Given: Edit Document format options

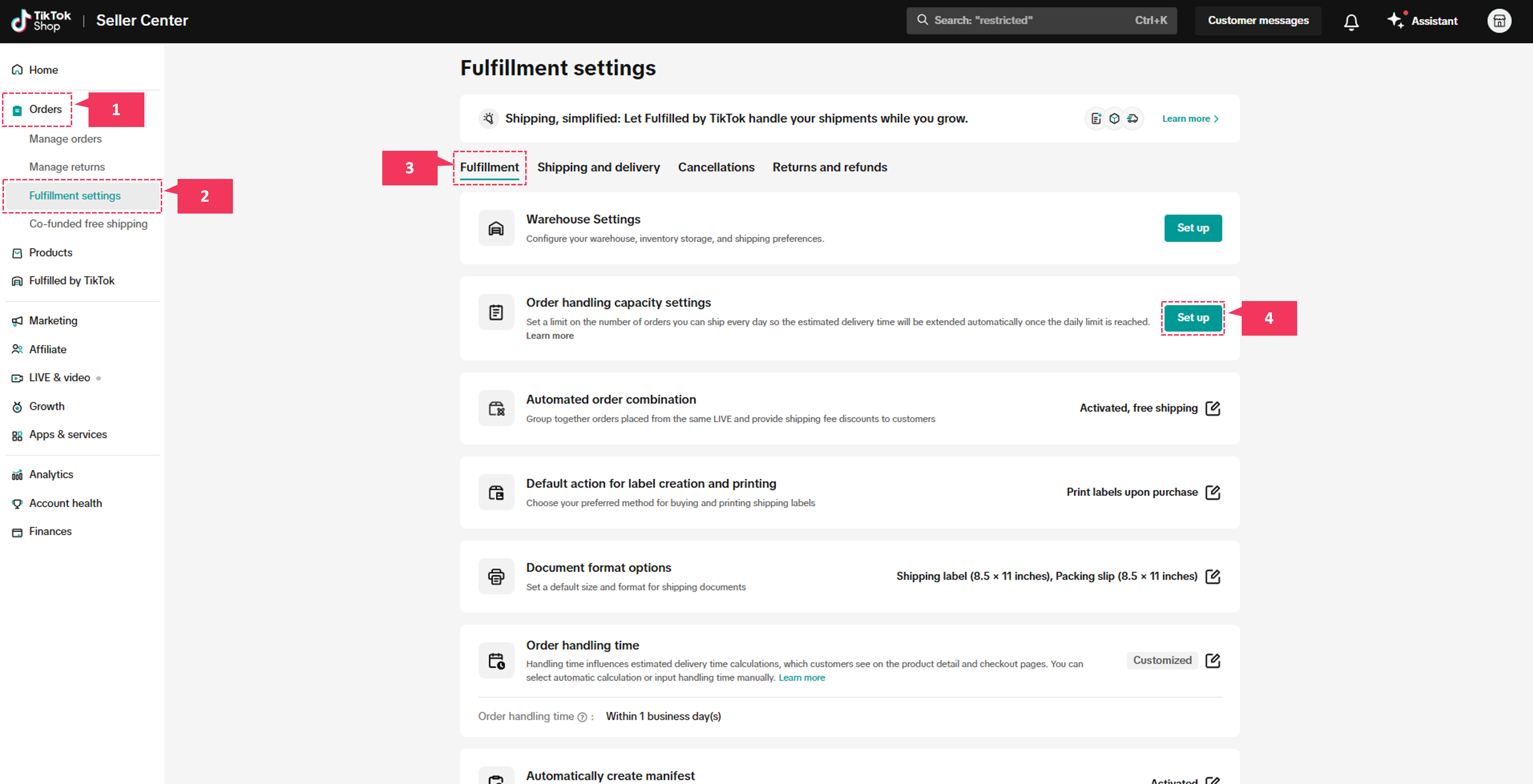Looking at the screenshot, I should (x=1212, y=576).
